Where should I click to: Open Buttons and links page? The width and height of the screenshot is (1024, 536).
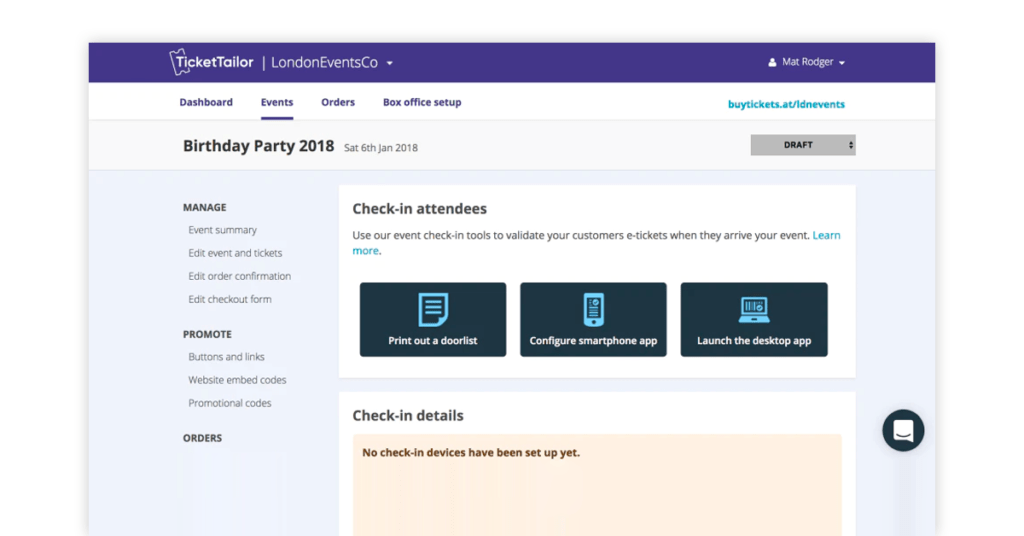coord(227,356)
